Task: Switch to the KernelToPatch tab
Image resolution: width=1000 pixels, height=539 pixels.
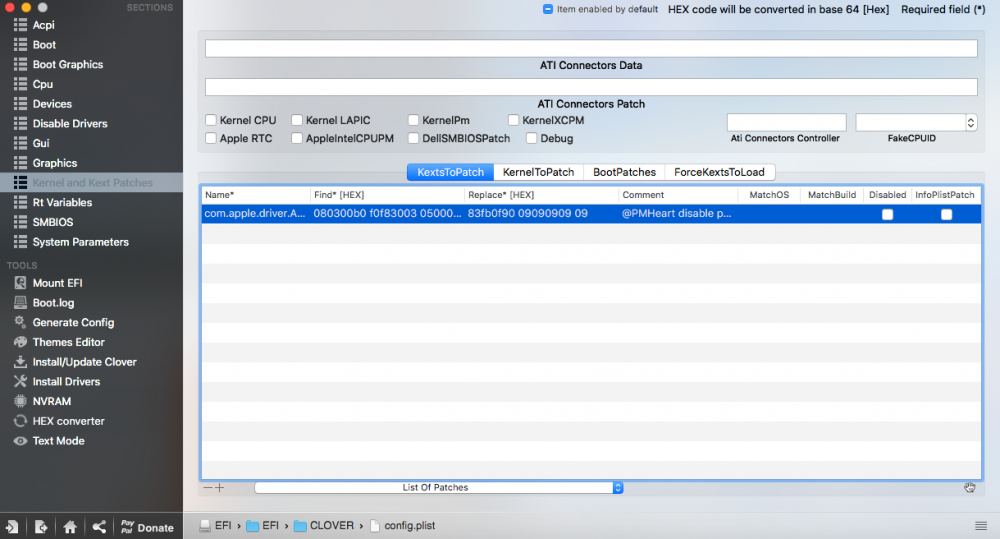Action: [x=538, y=172]
